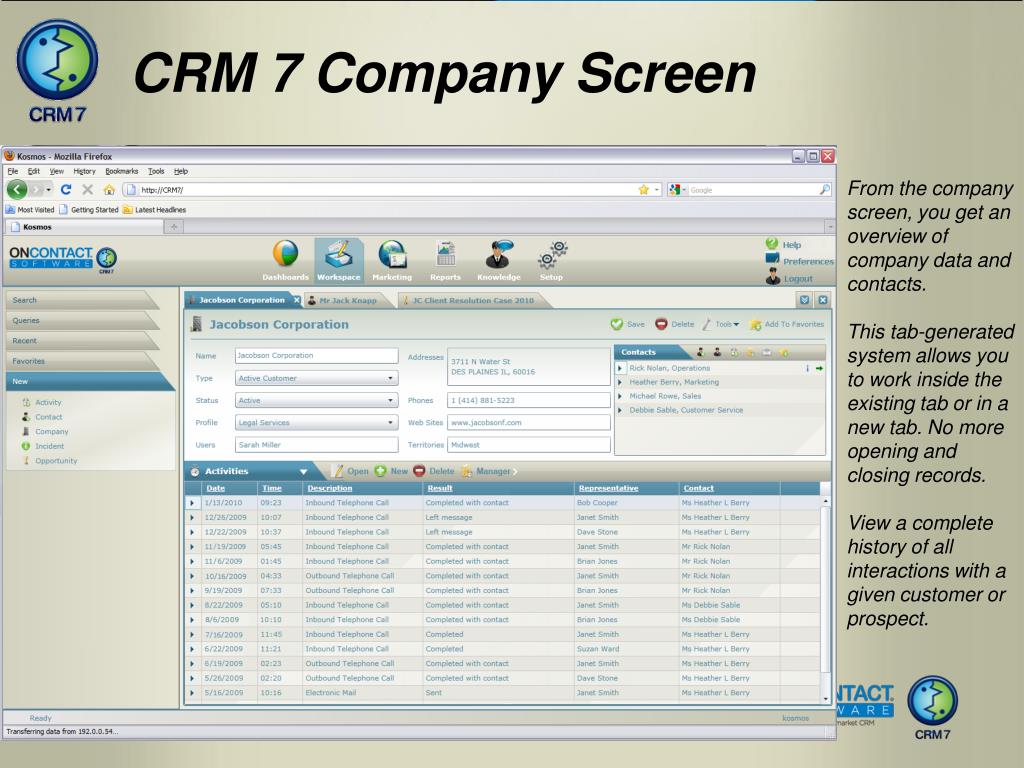Screen dimensions: 1024x768
Task: Sort activities by Result column
Action: 440,488
